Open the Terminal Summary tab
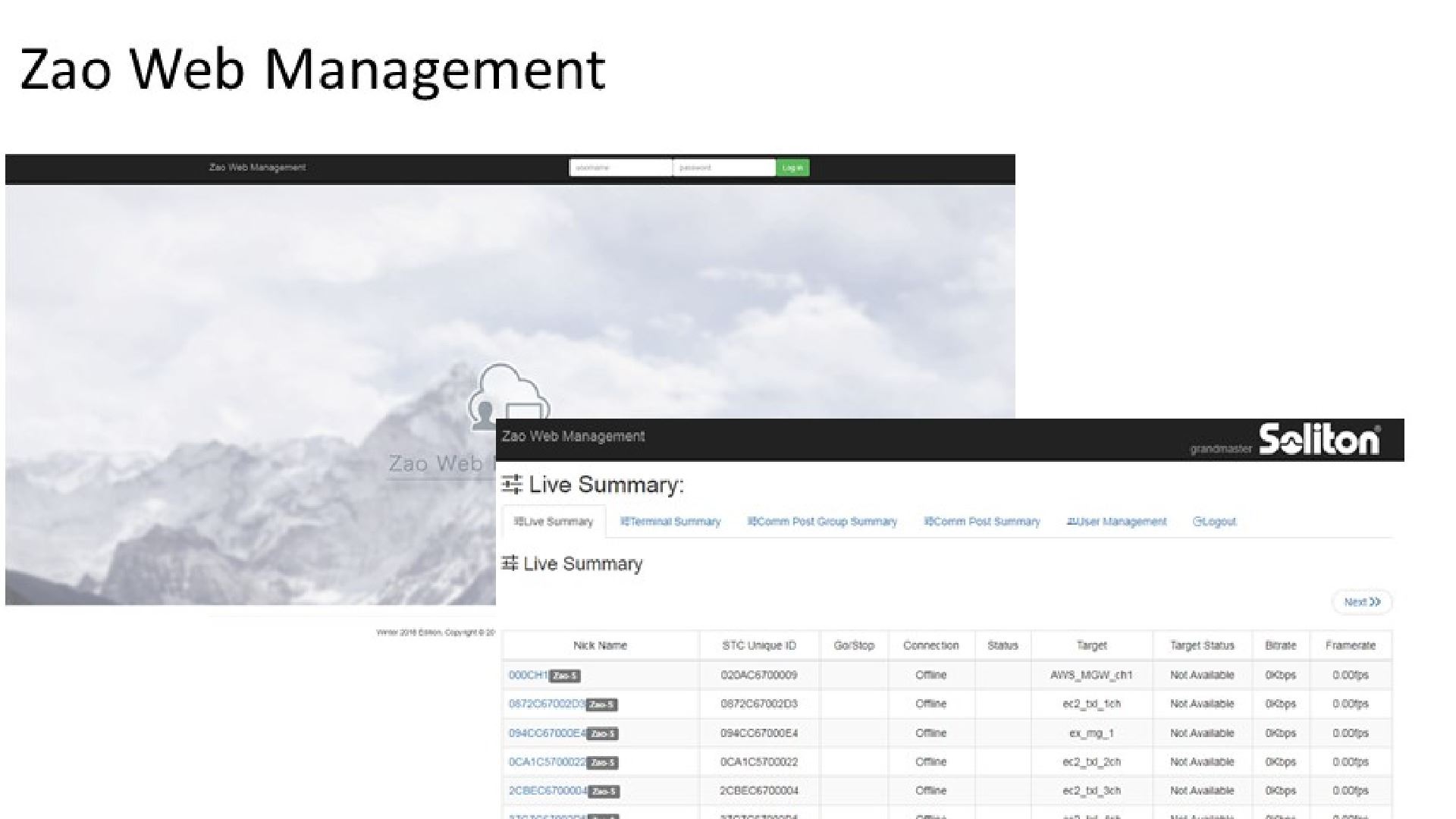The height and width of the screenshot is (819, 1456). pos(670,522)
